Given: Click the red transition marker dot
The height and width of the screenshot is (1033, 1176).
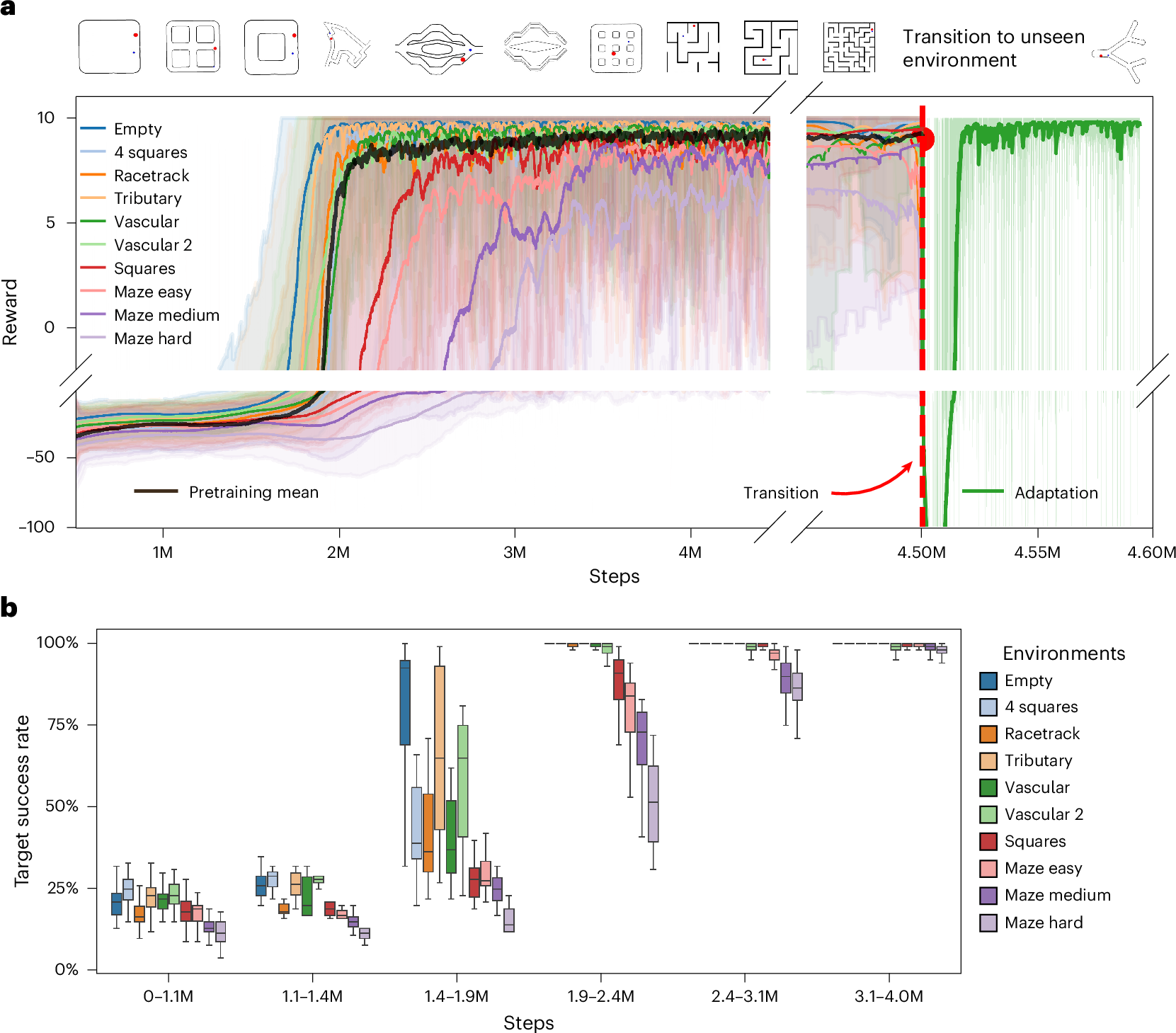Looking at the screenshot, I should pos(925,139).
